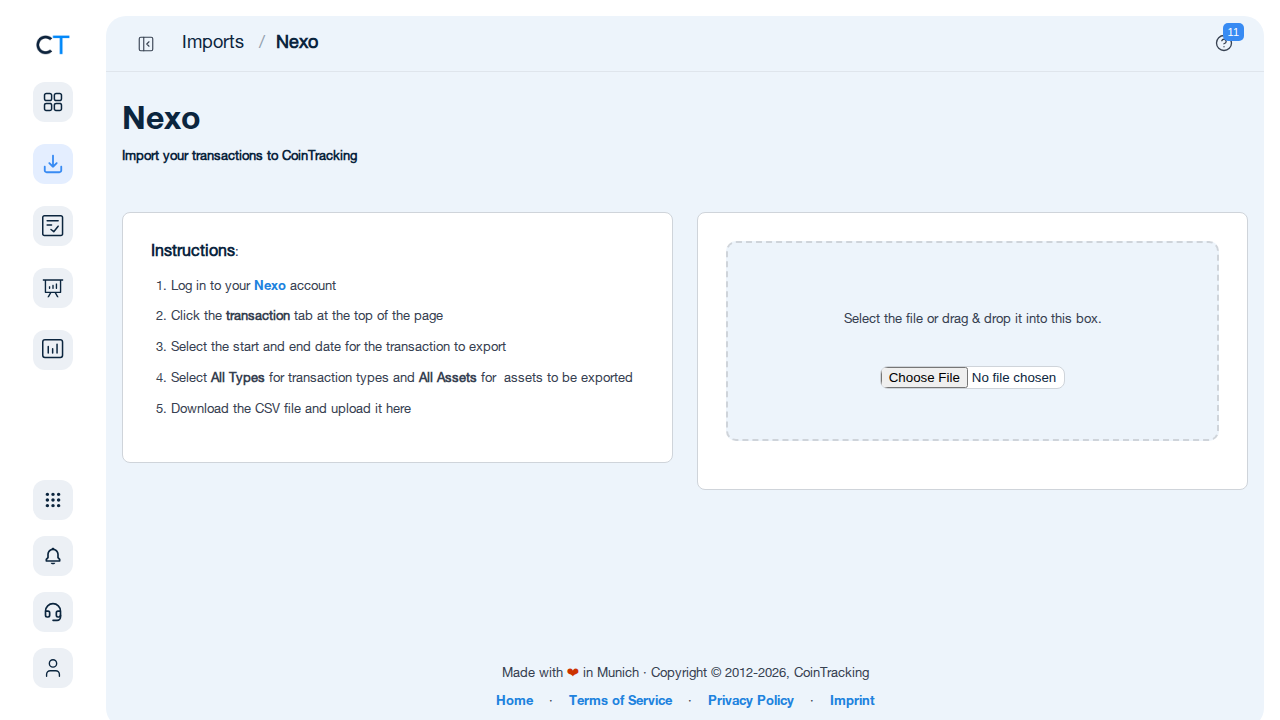Viewport: 1280px width, 720px height.
Task: Open the Terms of Service footer link
Action: tap(620, 700)
